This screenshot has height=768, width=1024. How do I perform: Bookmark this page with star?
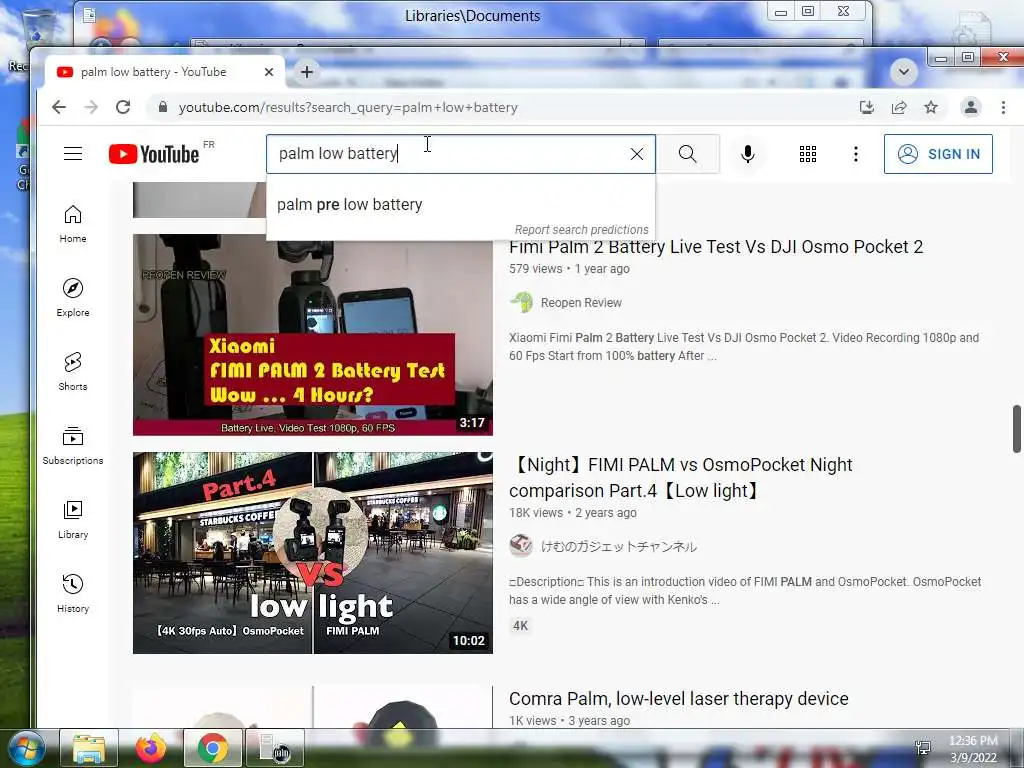point(931,107)
